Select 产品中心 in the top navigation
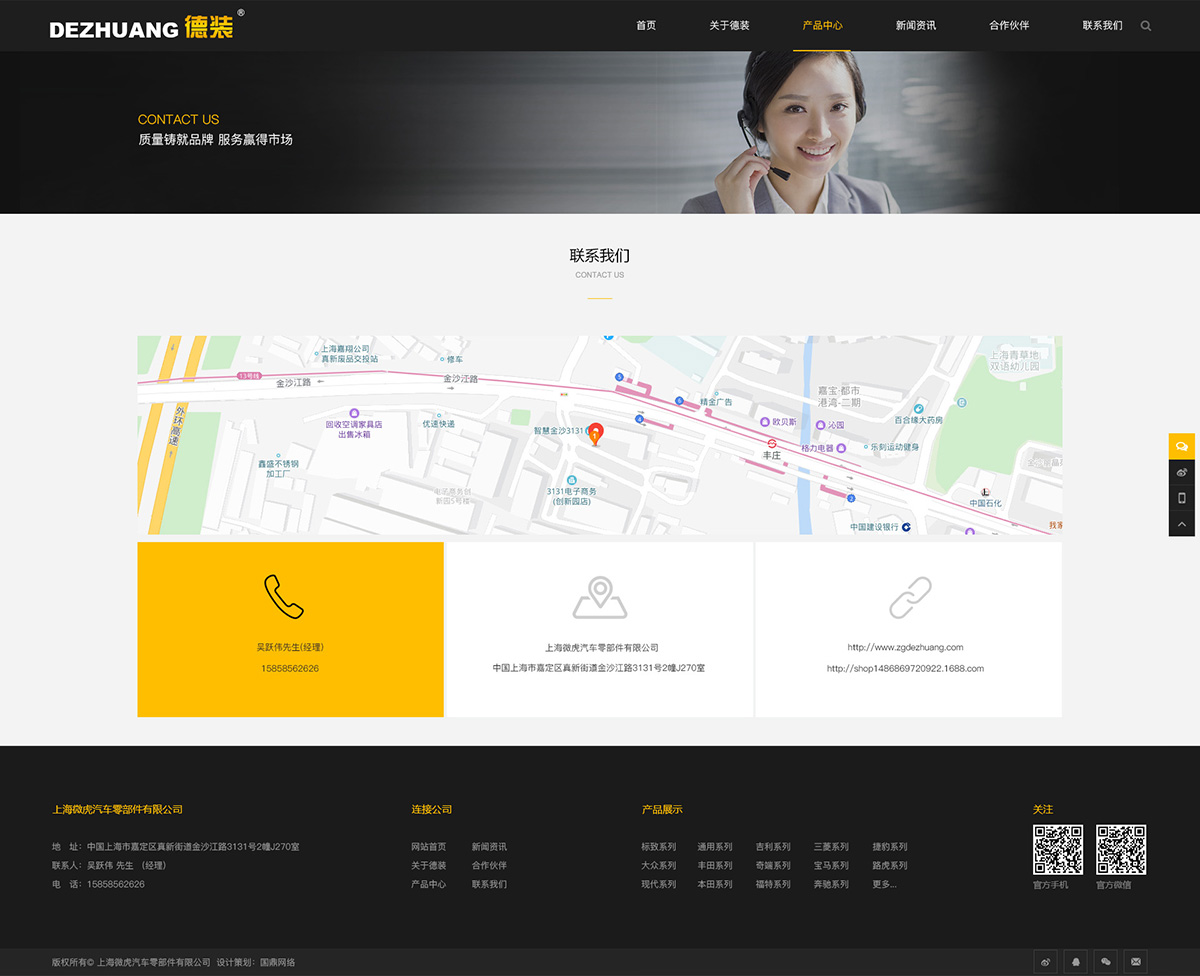 click(x=822, y=26)
